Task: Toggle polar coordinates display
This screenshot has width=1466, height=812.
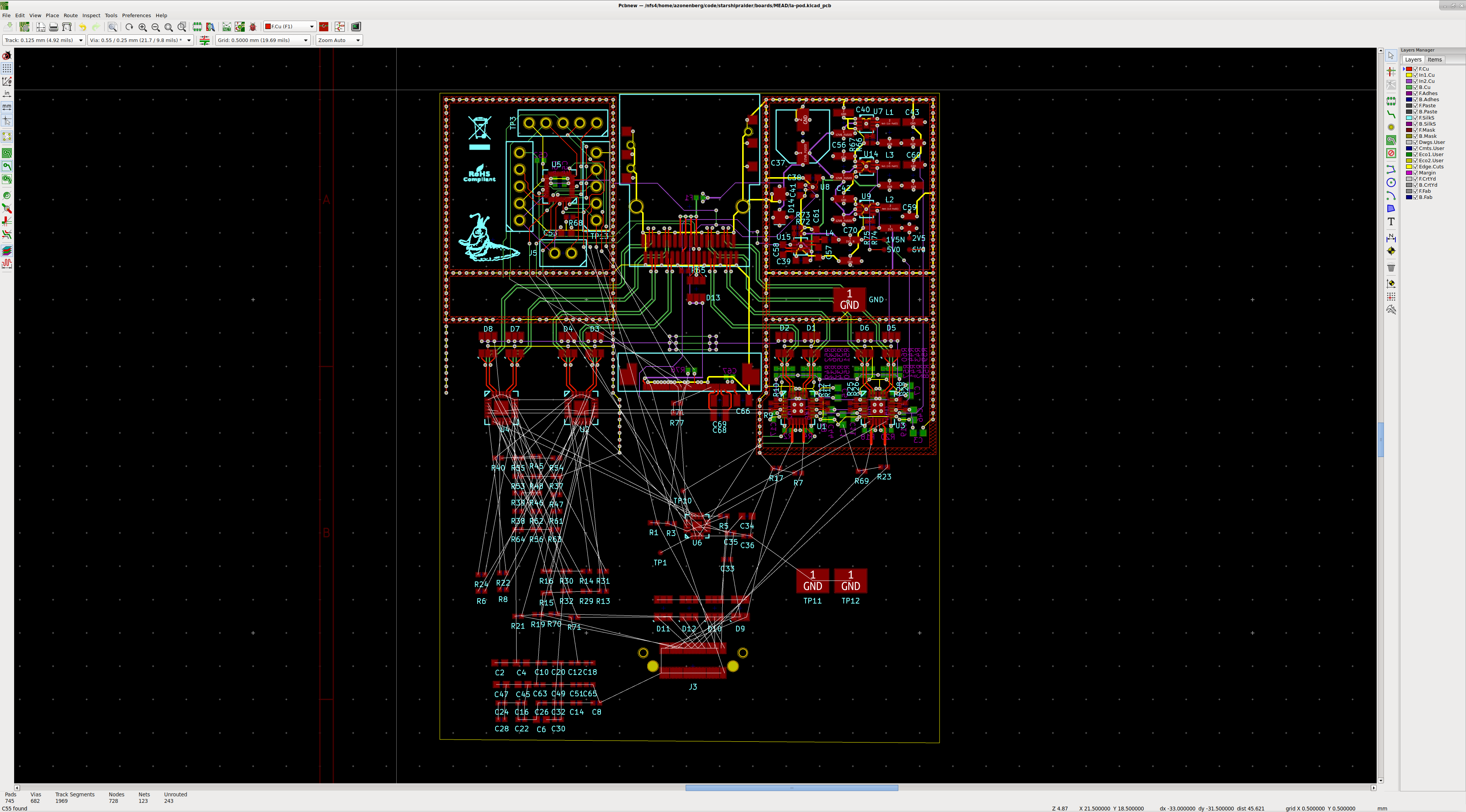Action: pos(7,81)
